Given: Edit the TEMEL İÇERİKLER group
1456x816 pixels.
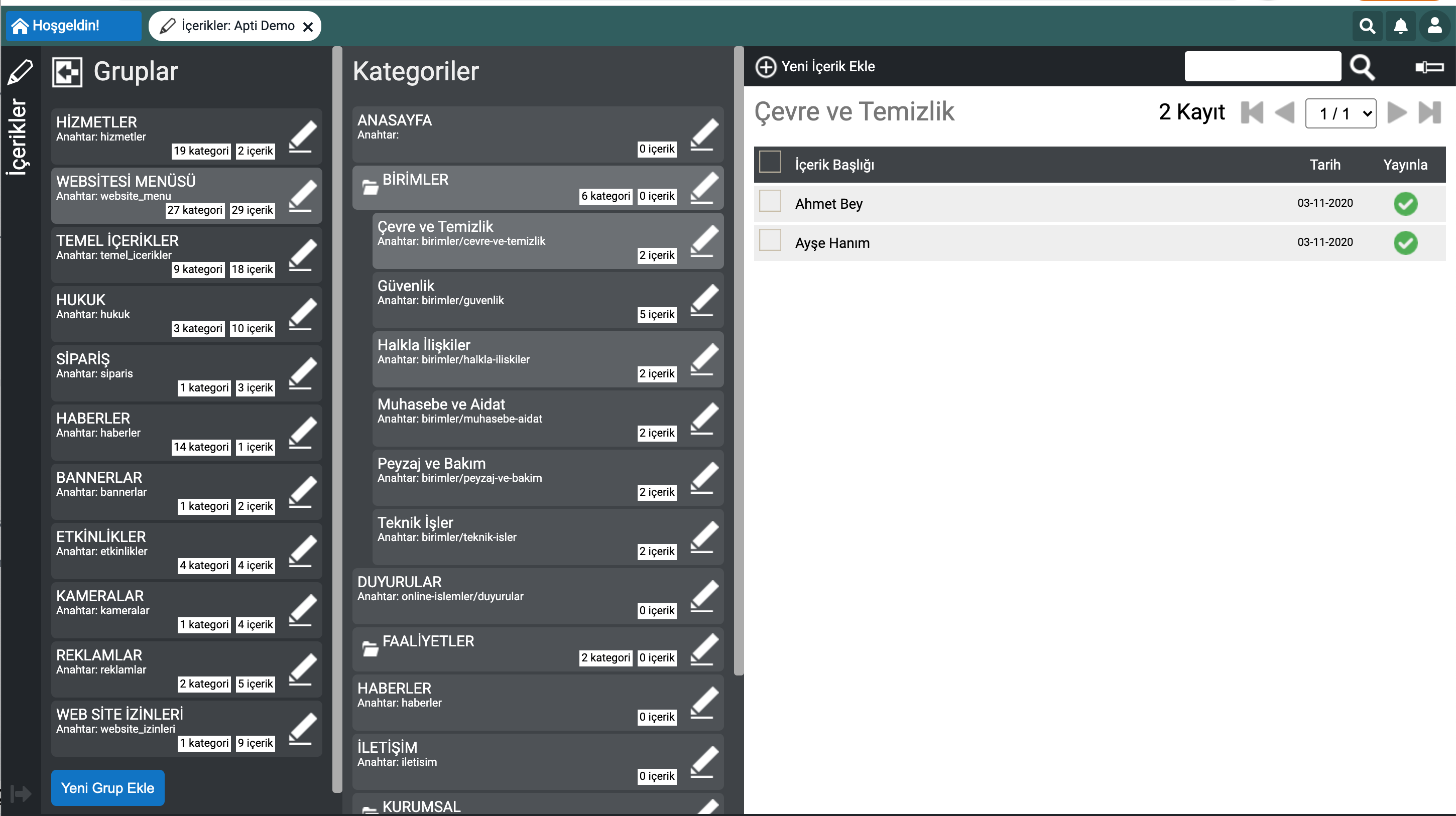Looking at the screenshot, I should click(303, 255).
